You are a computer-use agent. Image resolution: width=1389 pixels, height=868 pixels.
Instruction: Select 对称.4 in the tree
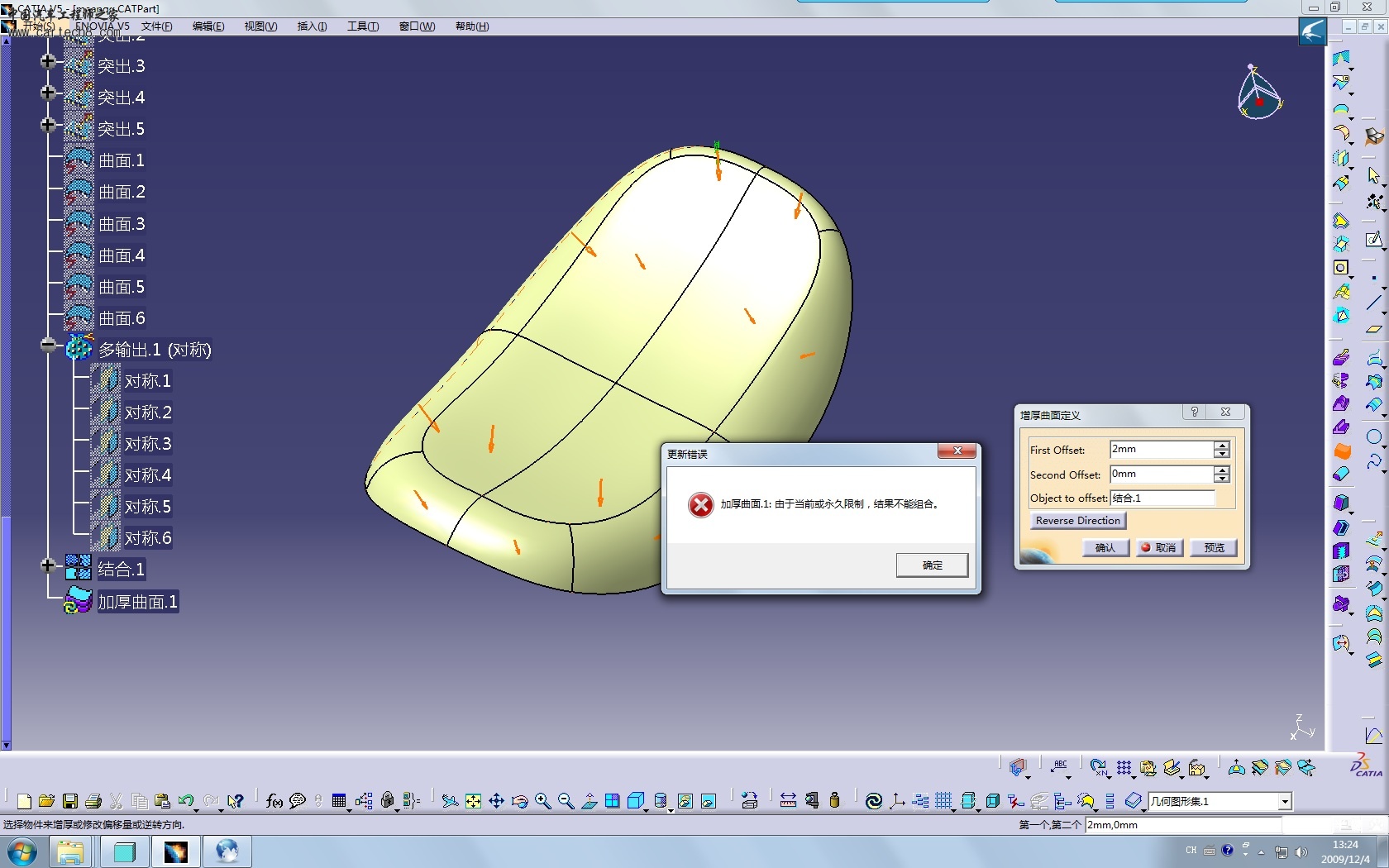click(148, 475)
